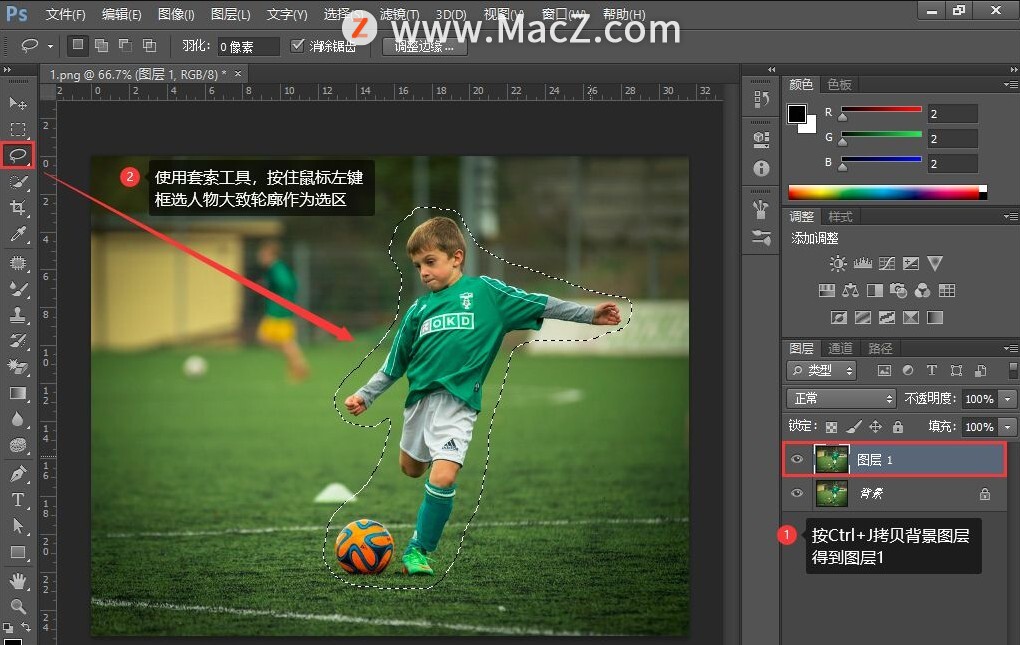Open the blend mode 正常 dropdown
Screen dimensions: 1020x645
(x=841, y=399)
